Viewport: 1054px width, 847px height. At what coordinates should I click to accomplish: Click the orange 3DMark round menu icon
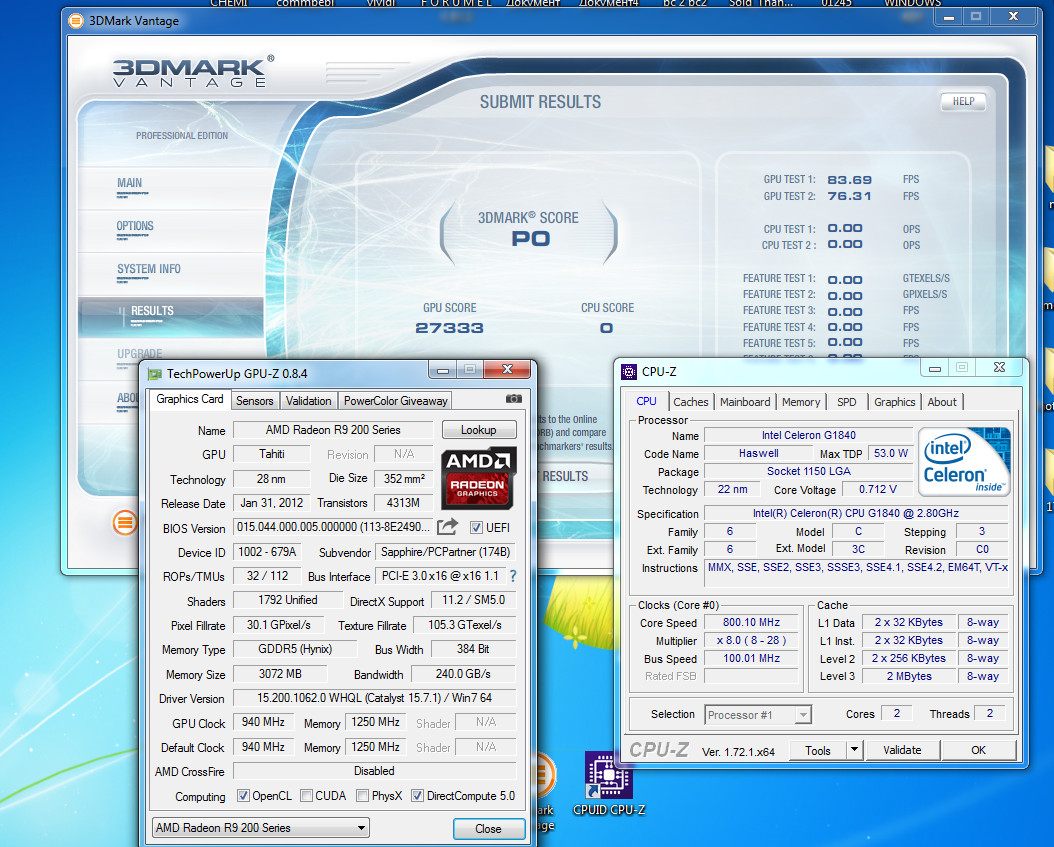[x=125, y=522]
